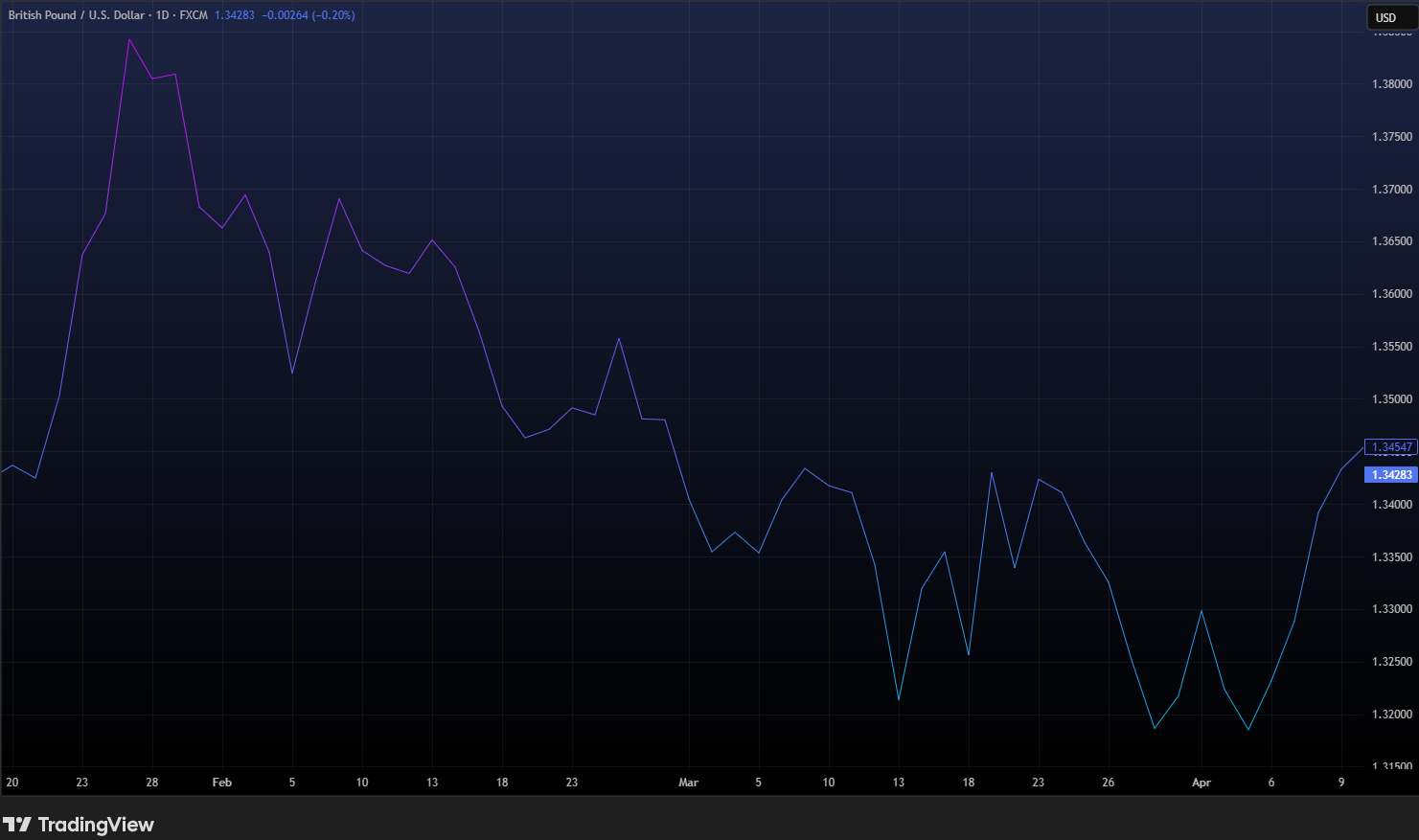
Task: Click the −0.00264 (−0.20%) change value
Action: pos(308,15)
